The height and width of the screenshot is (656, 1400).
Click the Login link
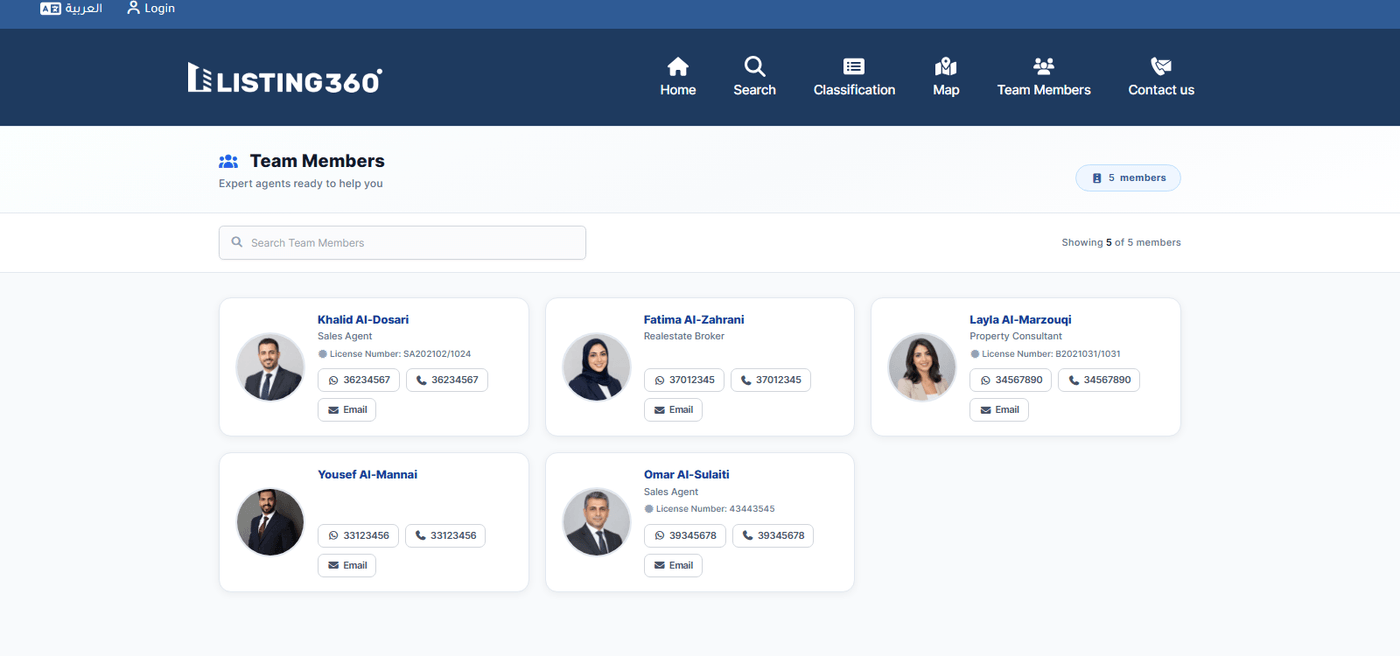tap(151, 8)
